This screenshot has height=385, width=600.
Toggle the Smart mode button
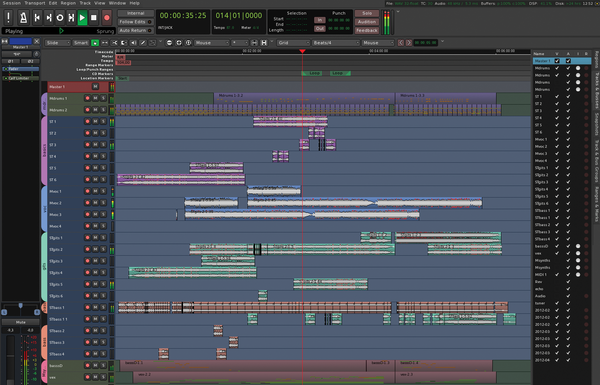(x=81, y=43)
